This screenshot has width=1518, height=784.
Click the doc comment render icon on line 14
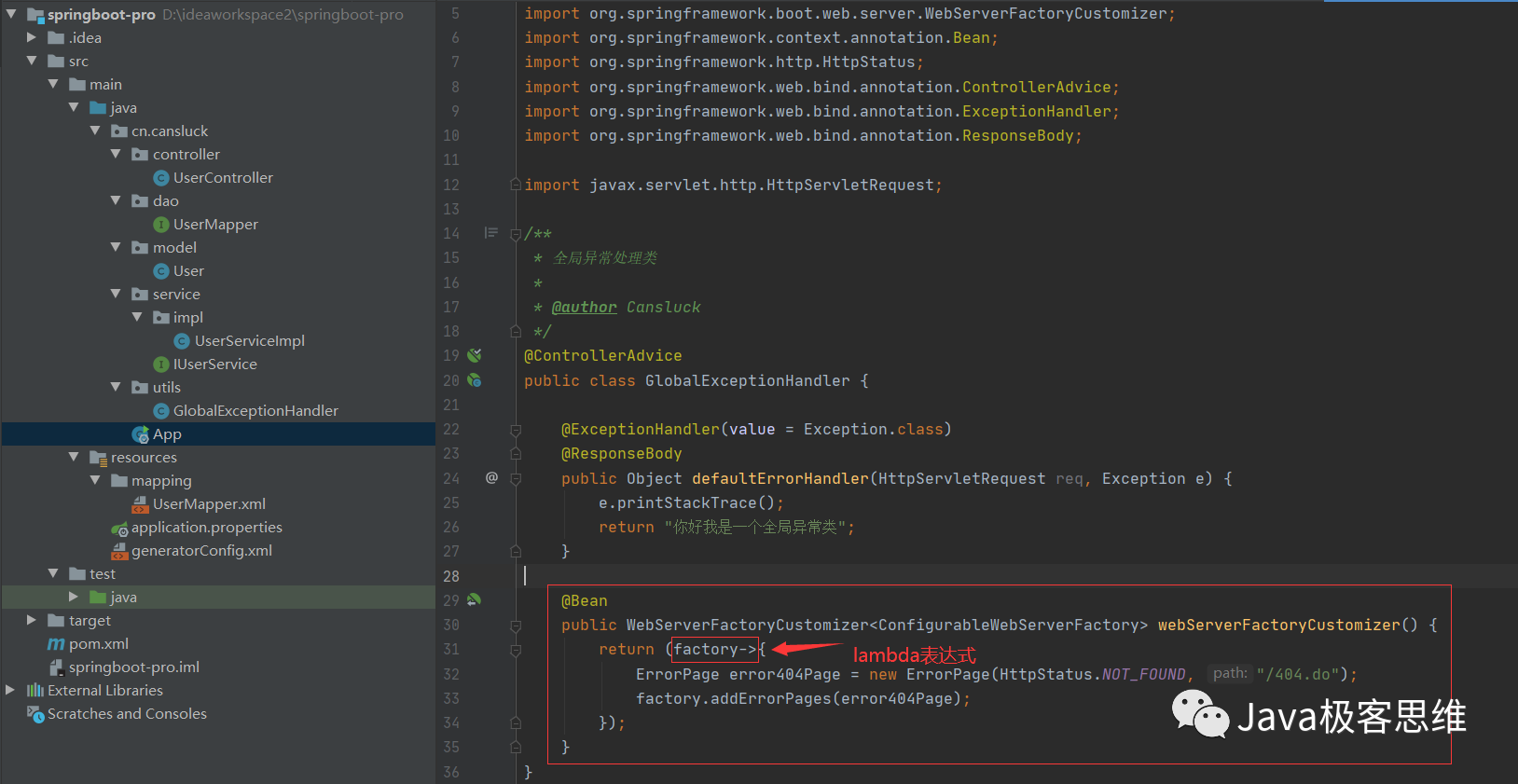click(490, 232)
